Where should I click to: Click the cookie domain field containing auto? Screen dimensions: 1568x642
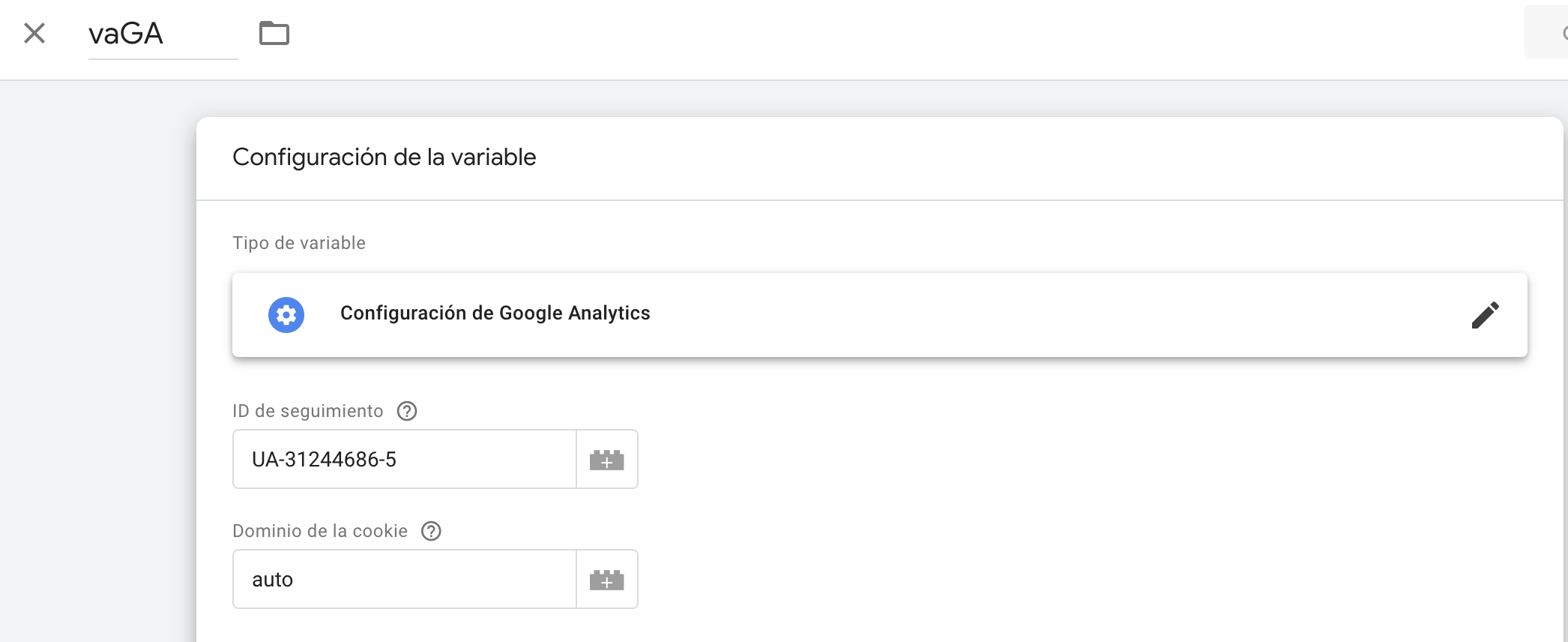click(x=405, y=579)
